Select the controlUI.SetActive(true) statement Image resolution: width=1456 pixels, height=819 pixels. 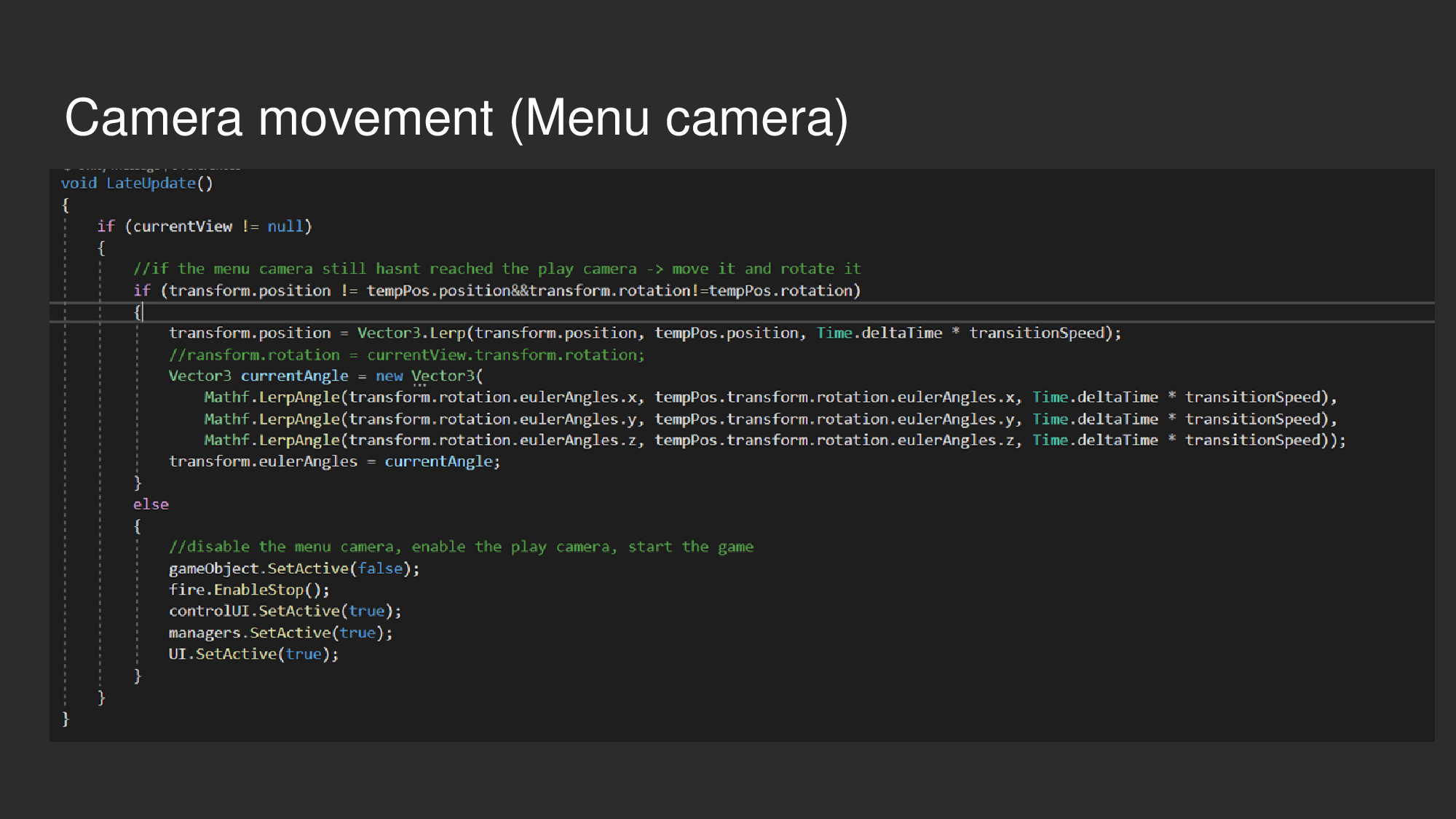click(x=284, y=611)
